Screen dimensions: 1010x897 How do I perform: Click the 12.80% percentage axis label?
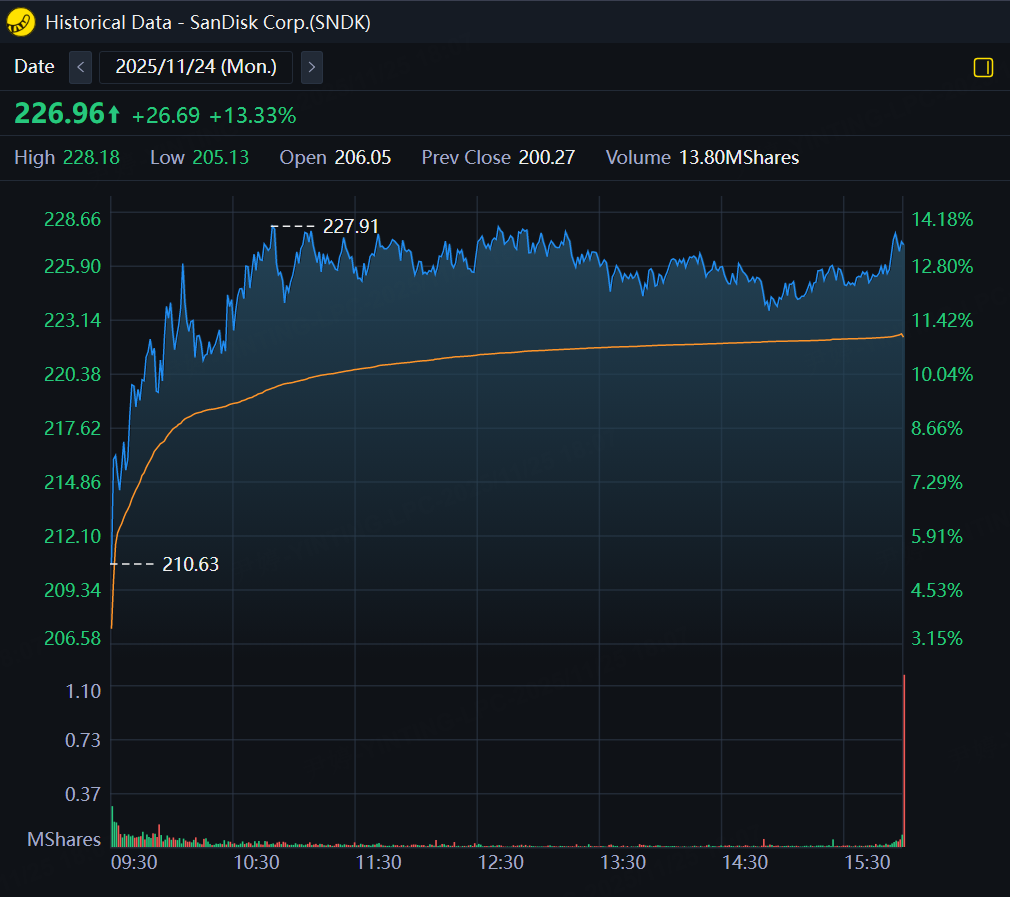point(942,267)
